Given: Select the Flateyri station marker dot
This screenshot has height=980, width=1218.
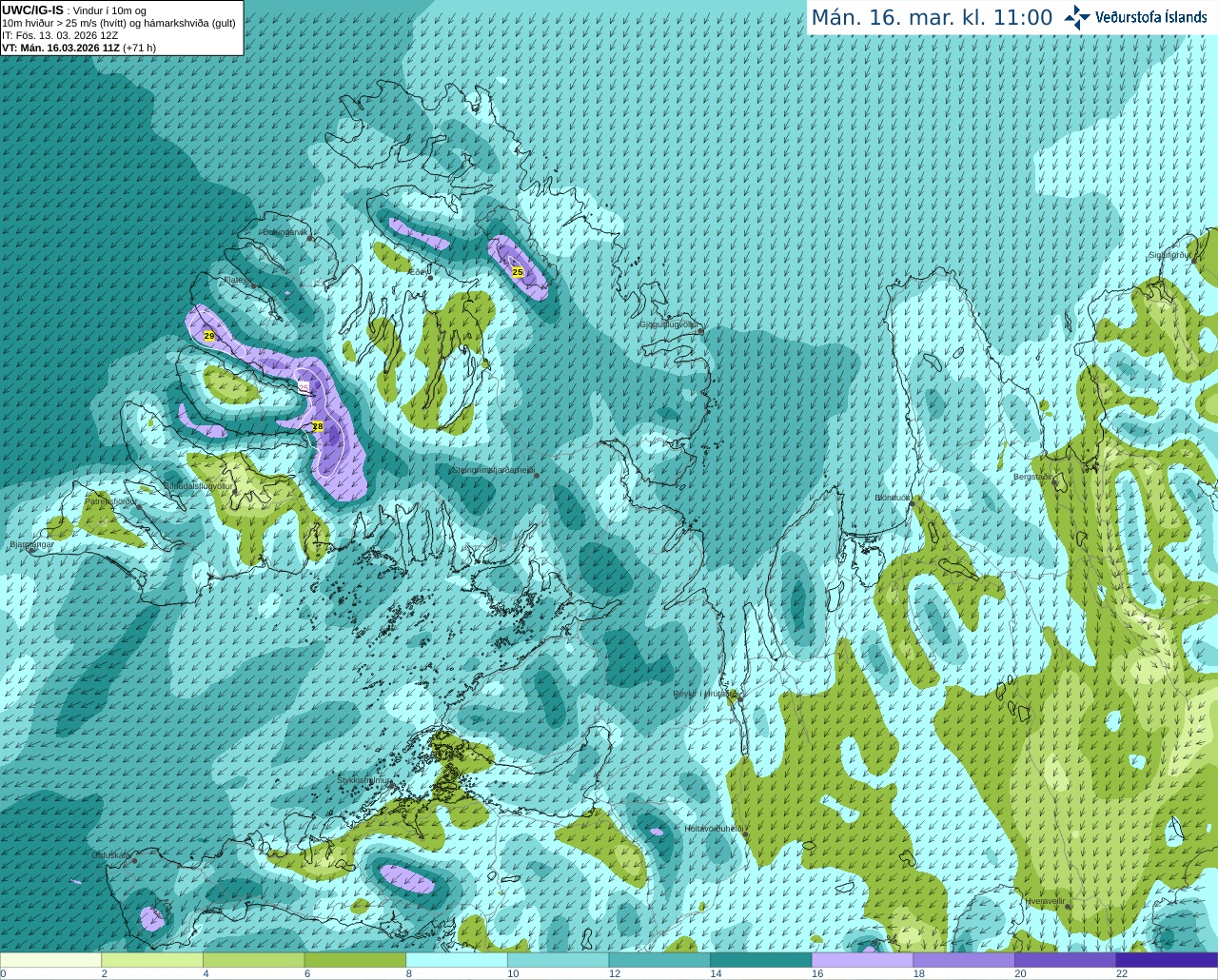Looking at the screenshot, I should (253, 285).
